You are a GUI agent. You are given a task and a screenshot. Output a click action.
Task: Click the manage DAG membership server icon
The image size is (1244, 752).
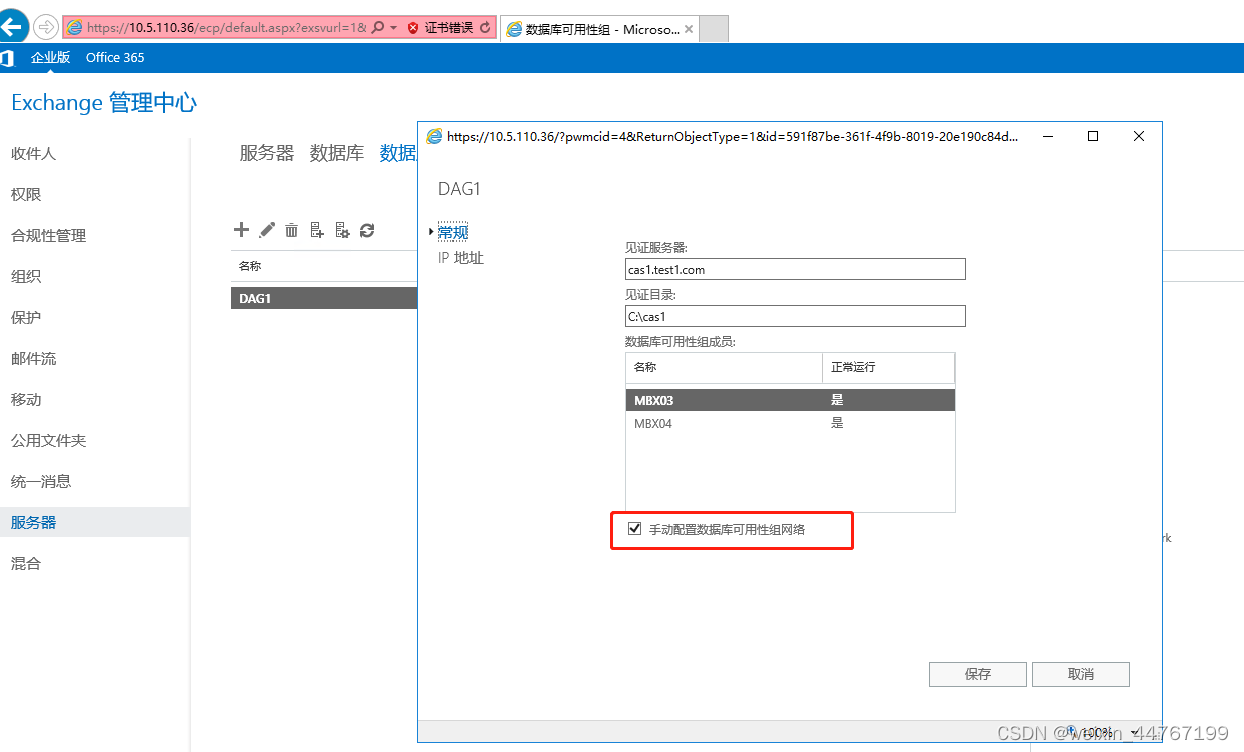317,230
